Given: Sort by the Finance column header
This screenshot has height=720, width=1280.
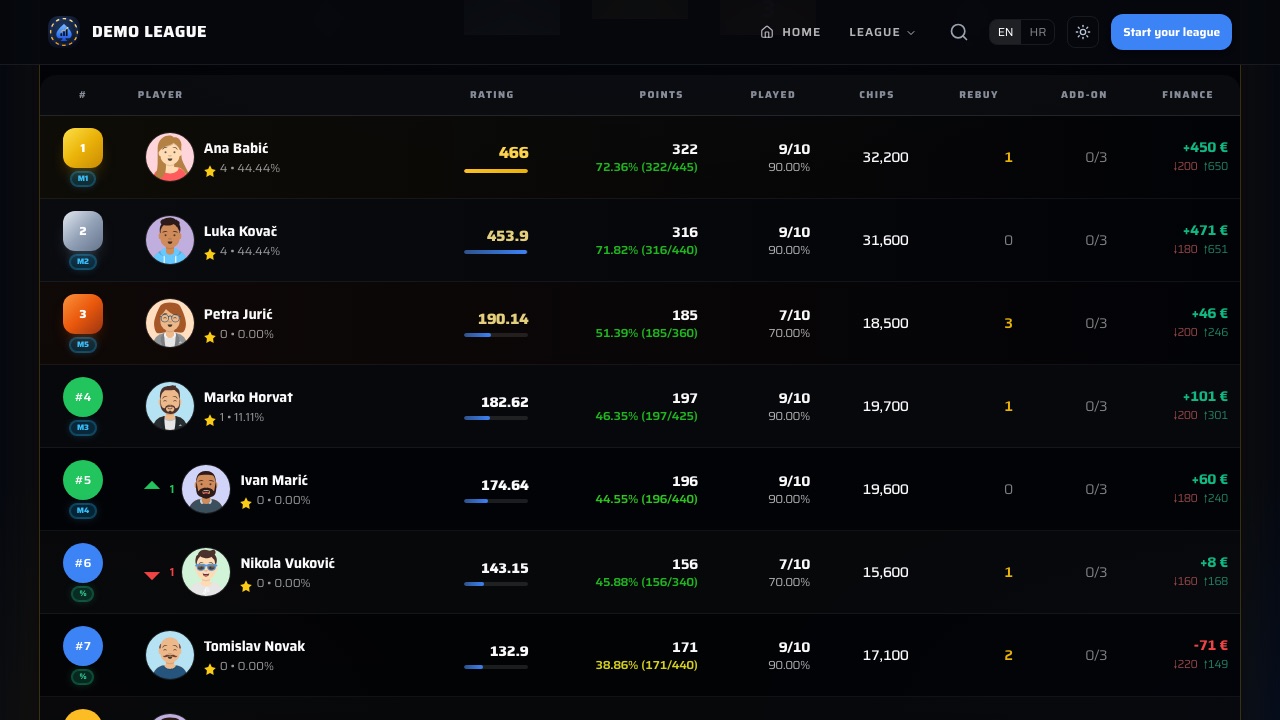Looking at the screenshot, I should tap(1187, 95).
